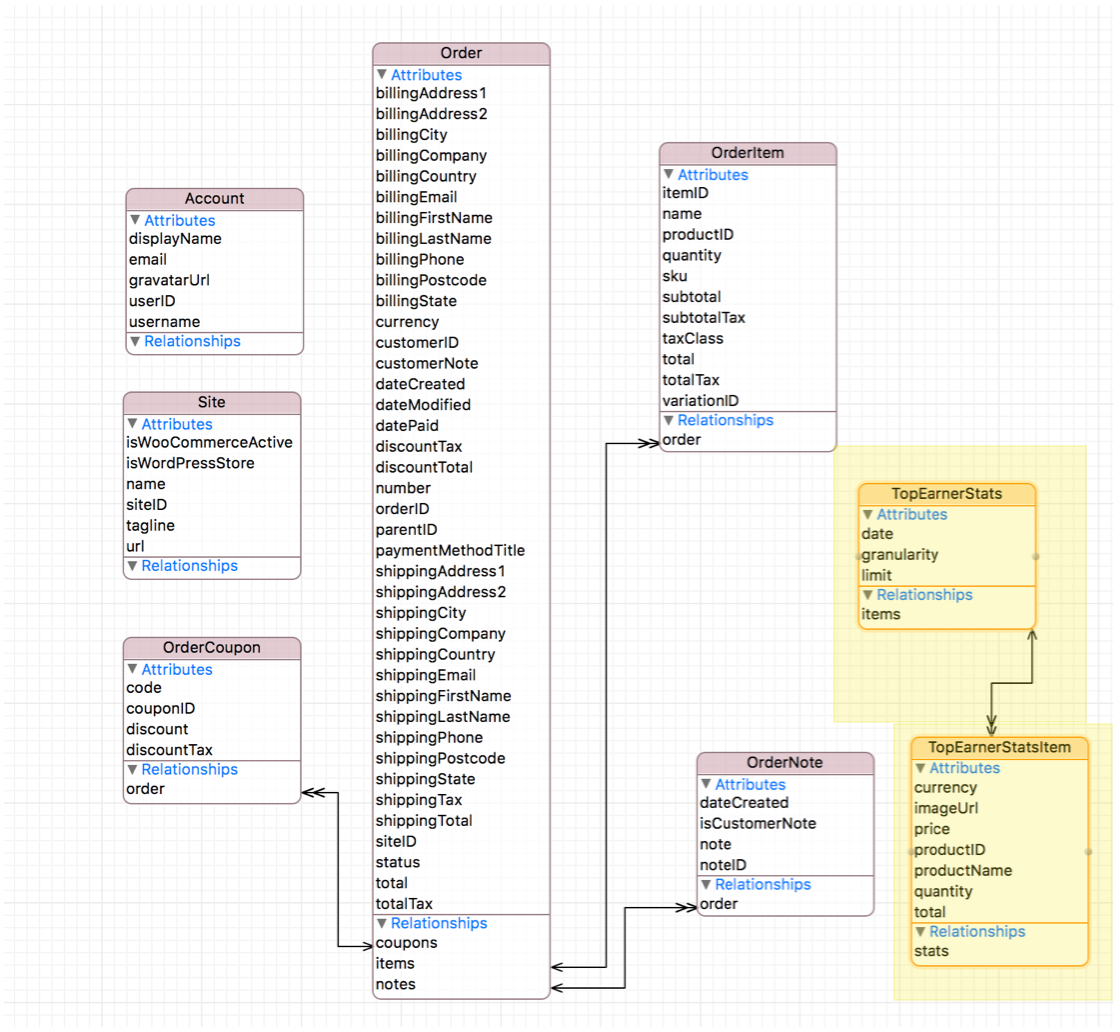Select the Order entity title bar

[x=461, y=53]
